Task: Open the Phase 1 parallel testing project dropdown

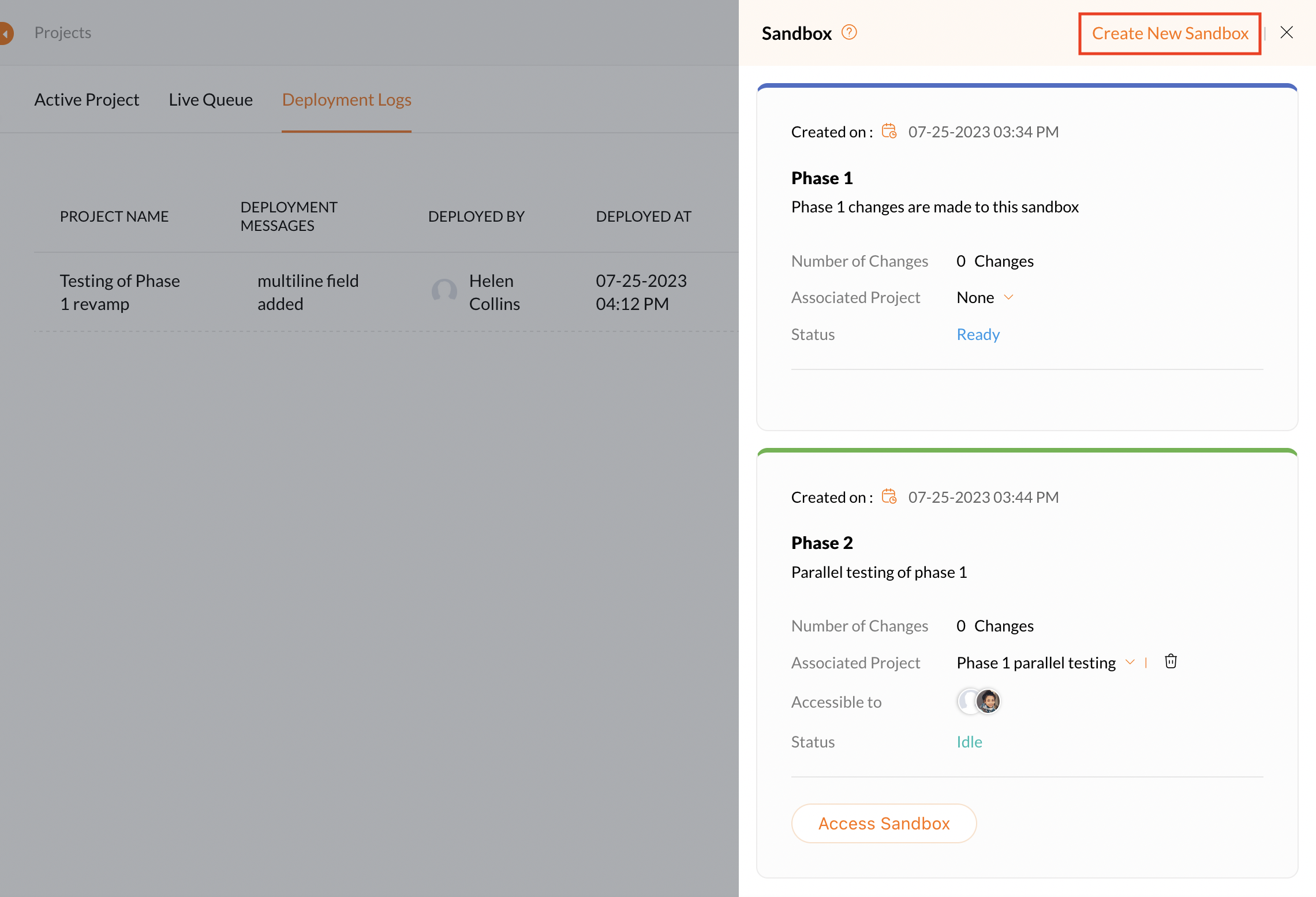Action: coord(1130,662)
